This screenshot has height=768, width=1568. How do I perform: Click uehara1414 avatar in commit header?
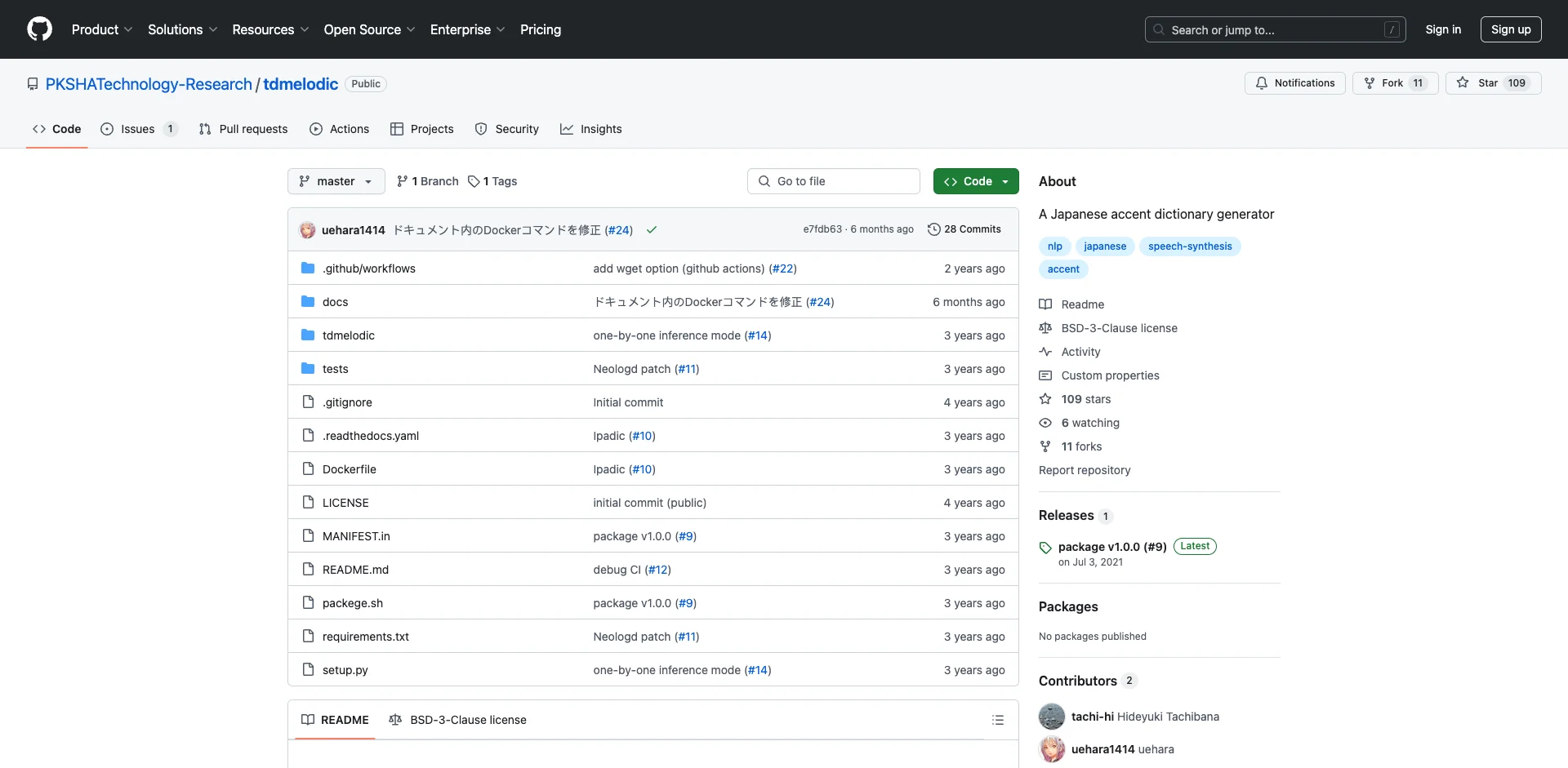tap(308, 230)
